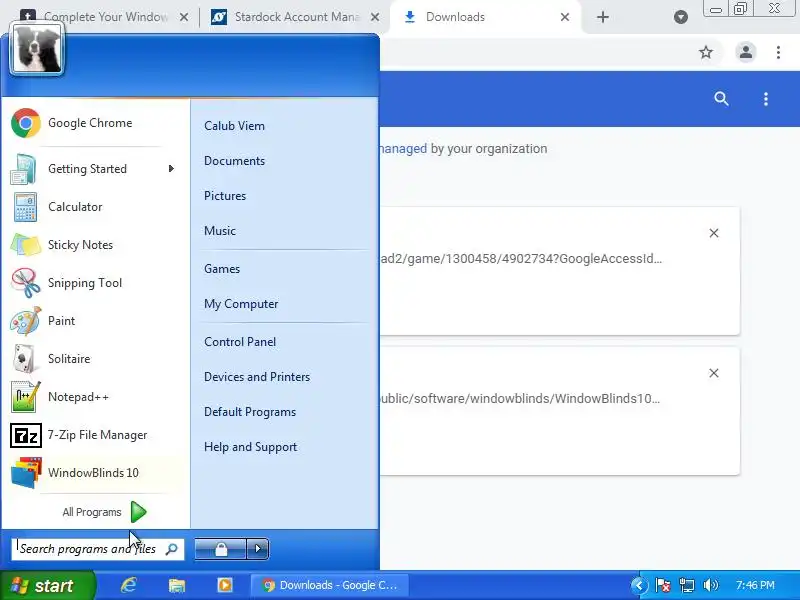Viewport: 800px width, 600px height.
Task: Click the volume speaker tray icon
Action: click(x=710, y=585)
